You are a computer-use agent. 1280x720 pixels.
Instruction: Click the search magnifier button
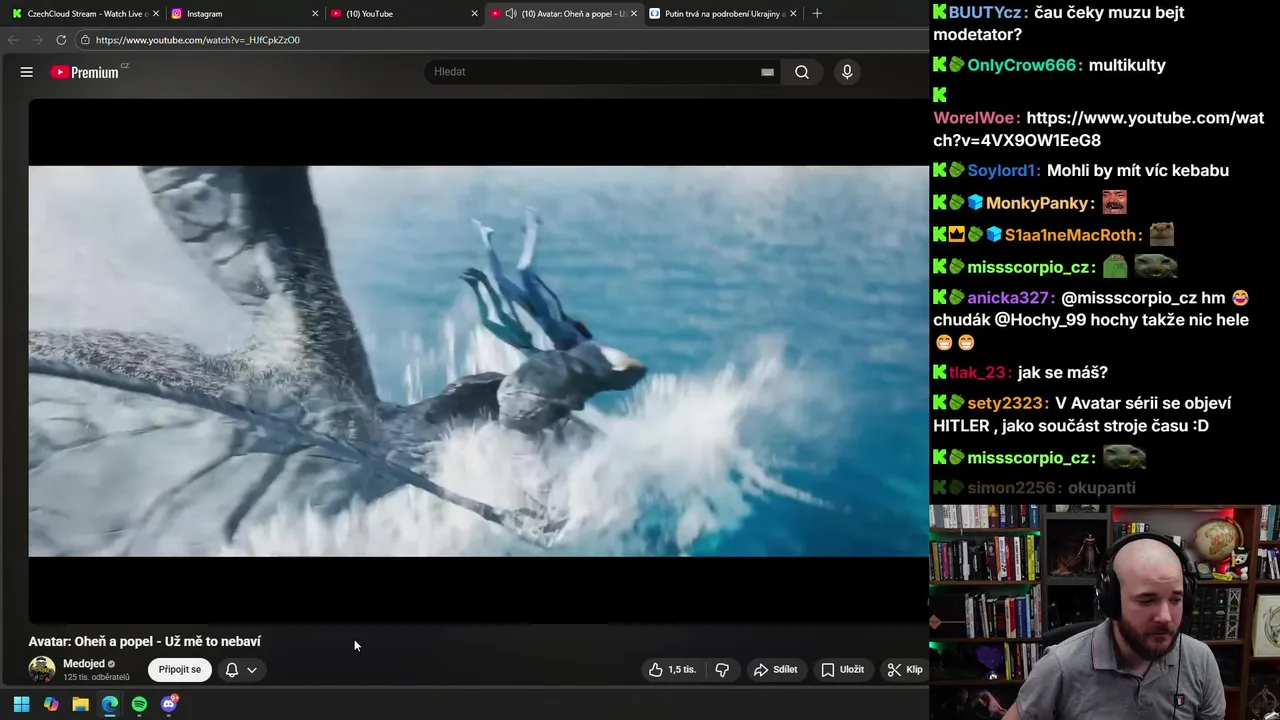point(802,72)
